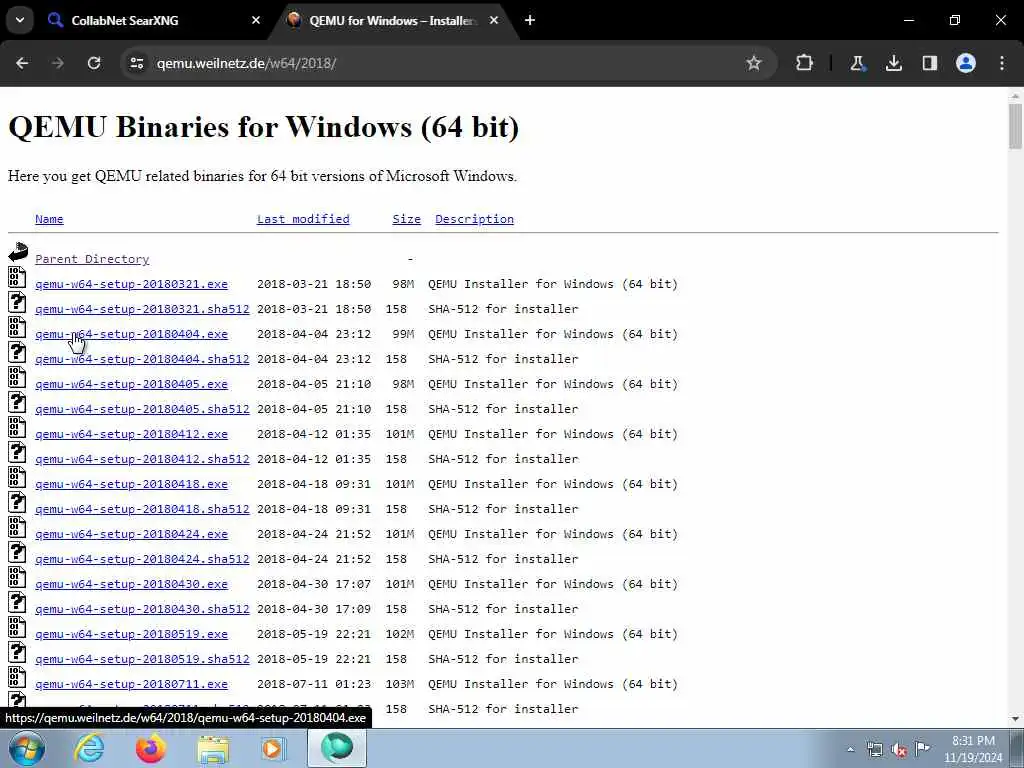Click unknown-file icon beside 20180404.sha512
This screenshot has width=1024, height=768.
(17, 352)
